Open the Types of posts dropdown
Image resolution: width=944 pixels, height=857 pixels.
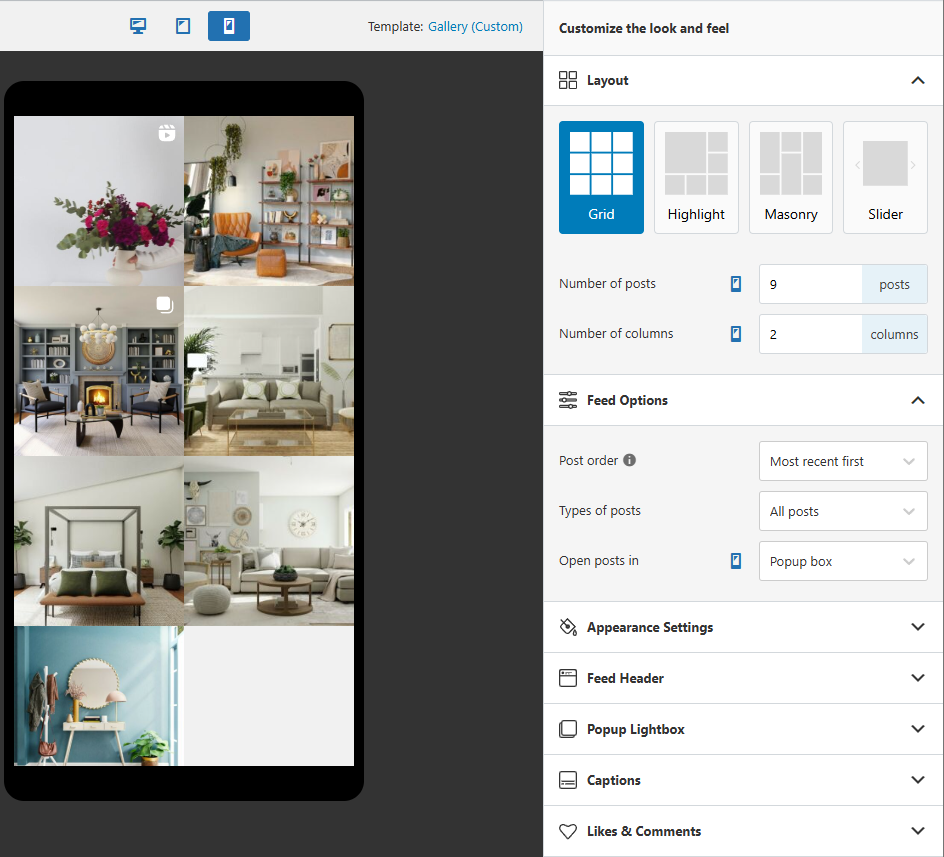tap(842, 511)
